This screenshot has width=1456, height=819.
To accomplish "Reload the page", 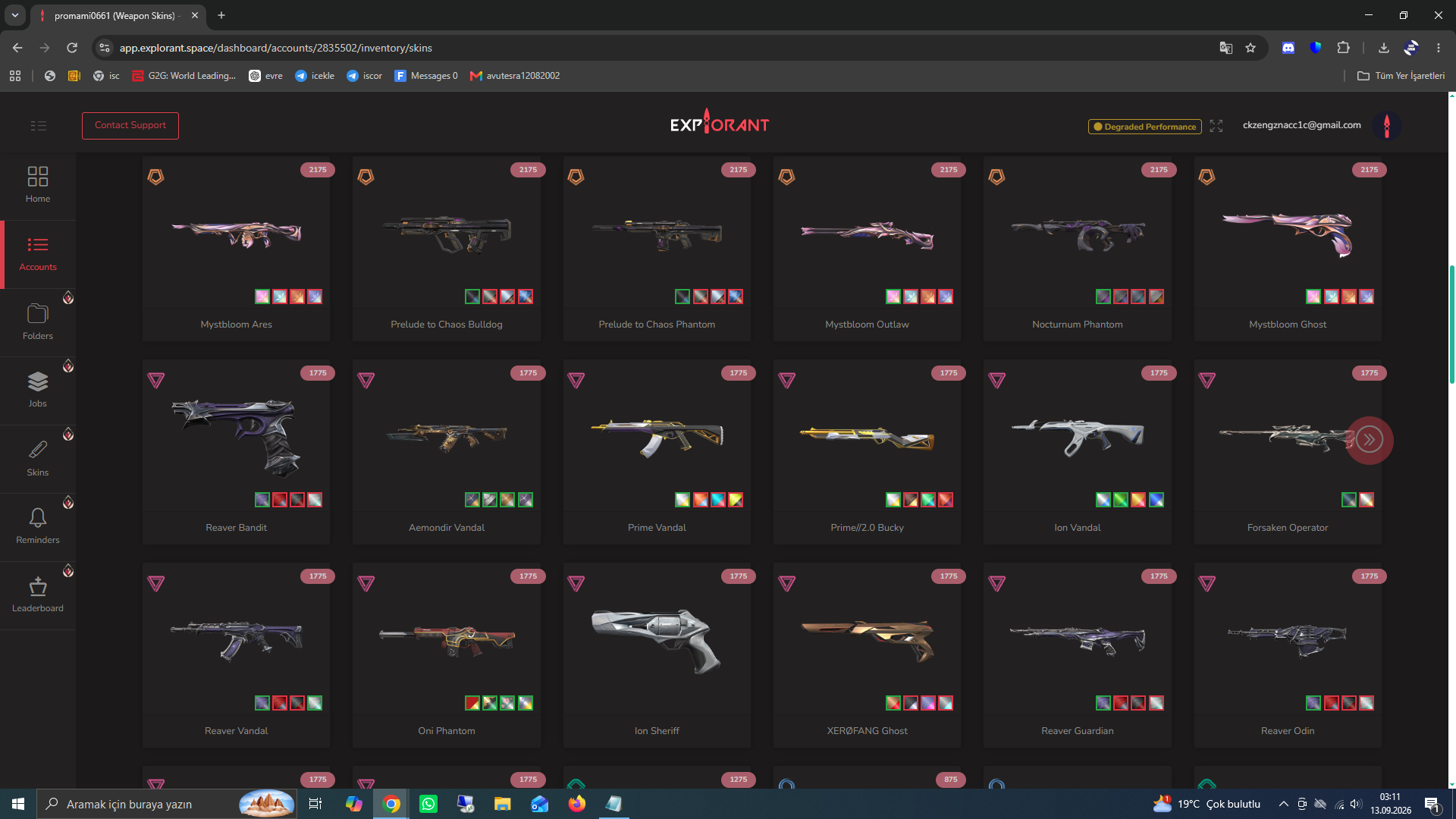I will click(72, 48).
